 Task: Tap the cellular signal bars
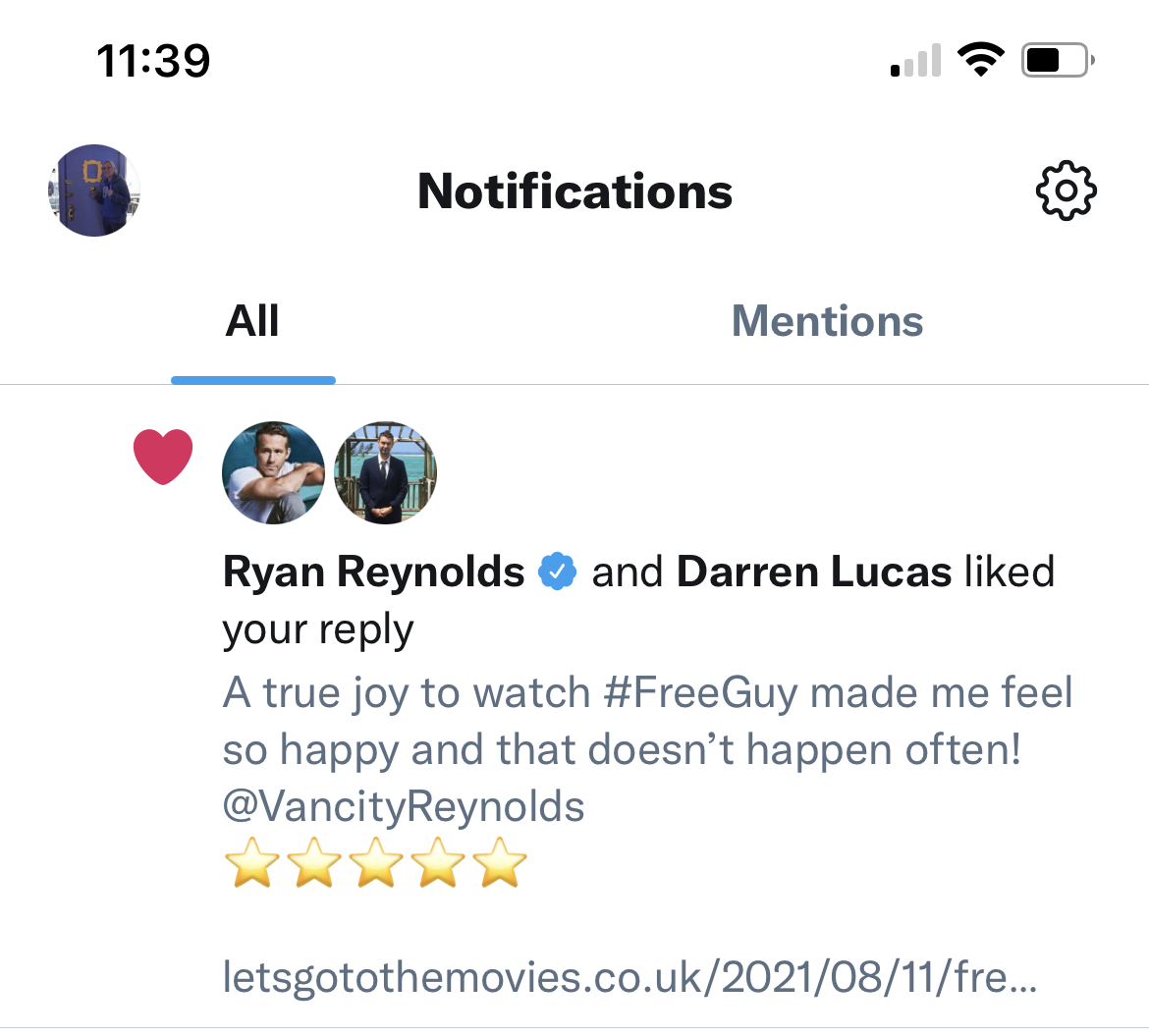tap(915, 61)
